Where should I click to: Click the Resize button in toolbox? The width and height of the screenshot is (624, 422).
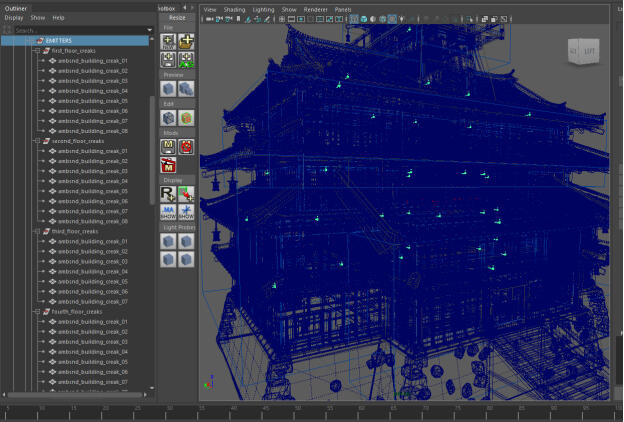(177, 18)
